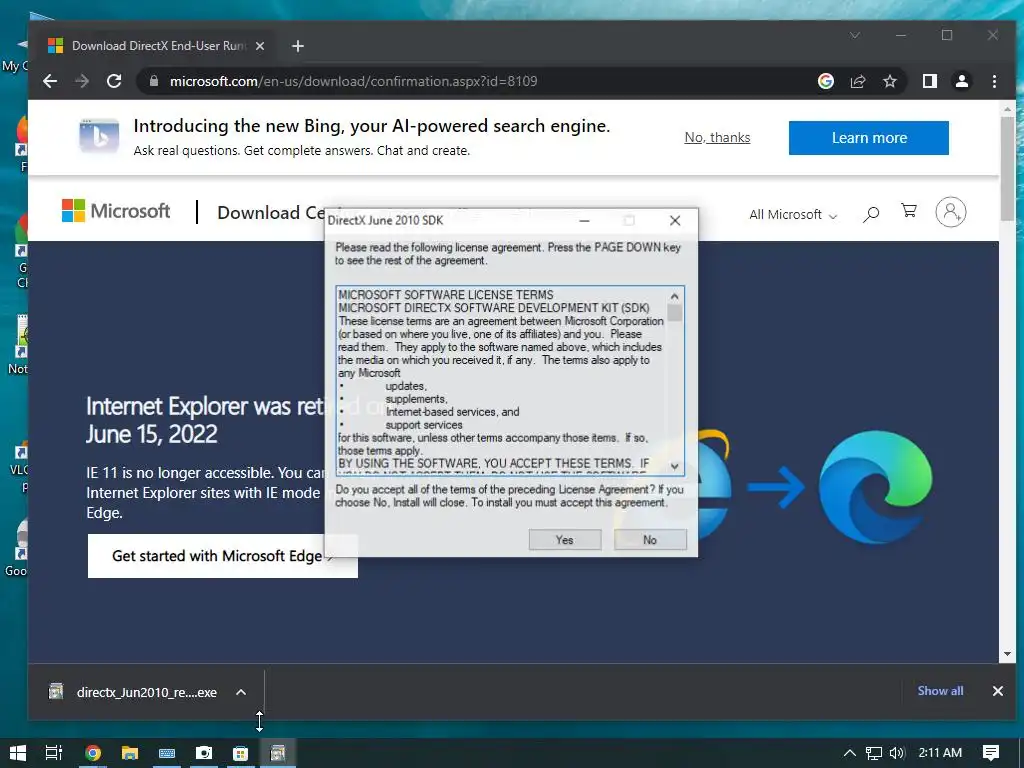Open the Chrome side panel icon
1024x768 pixels.
(x=930, y=81)
